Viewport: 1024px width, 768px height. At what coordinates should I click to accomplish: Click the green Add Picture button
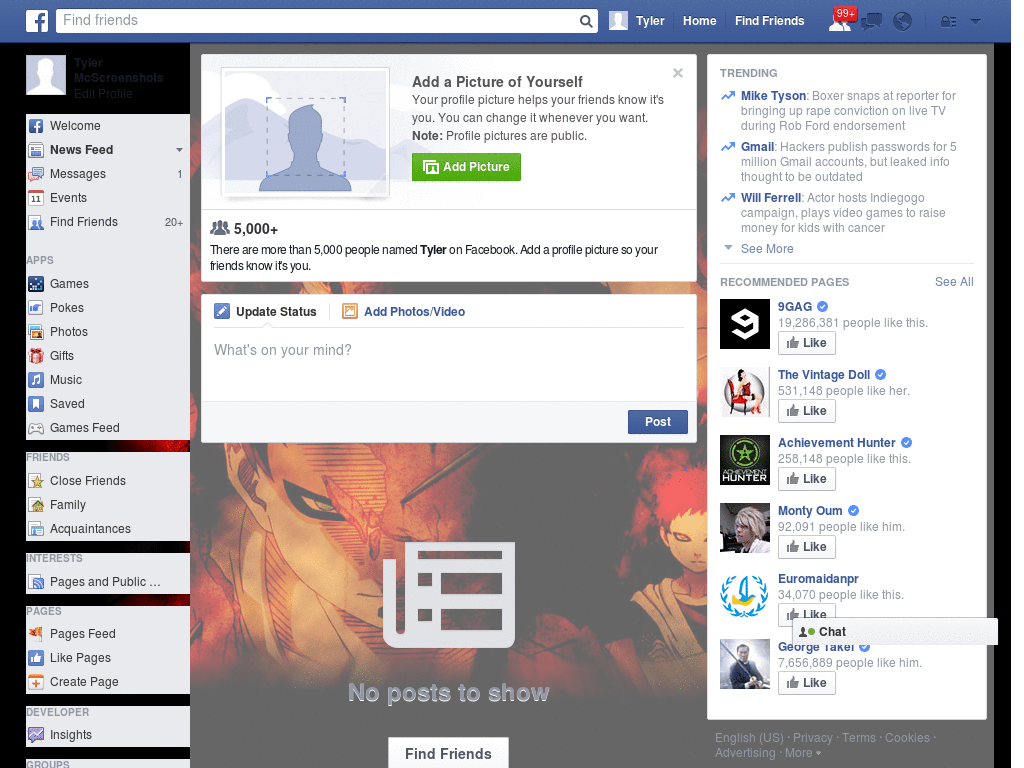tap(466, 167)
